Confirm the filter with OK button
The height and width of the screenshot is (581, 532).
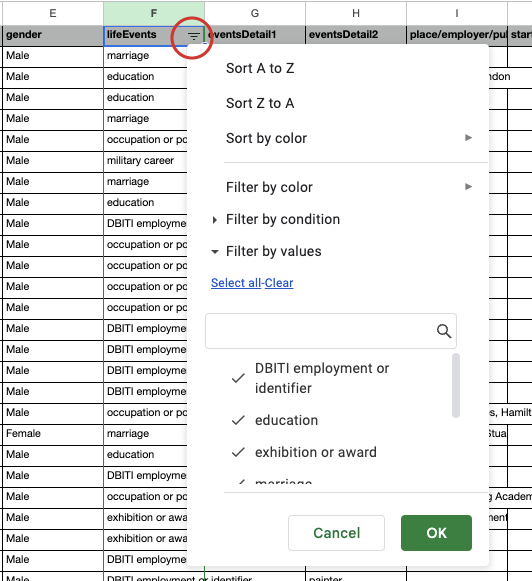coord(436,533)
